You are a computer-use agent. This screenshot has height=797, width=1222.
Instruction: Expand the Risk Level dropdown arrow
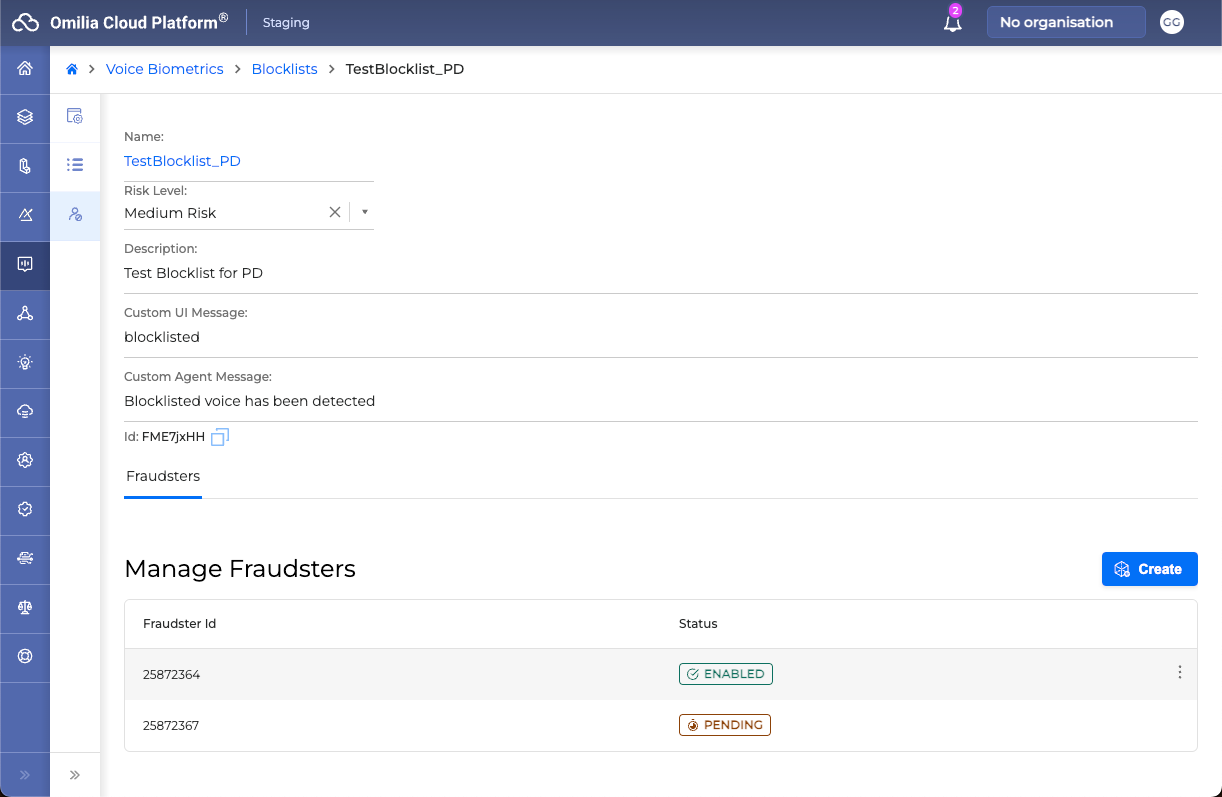(x=365, y=212)
